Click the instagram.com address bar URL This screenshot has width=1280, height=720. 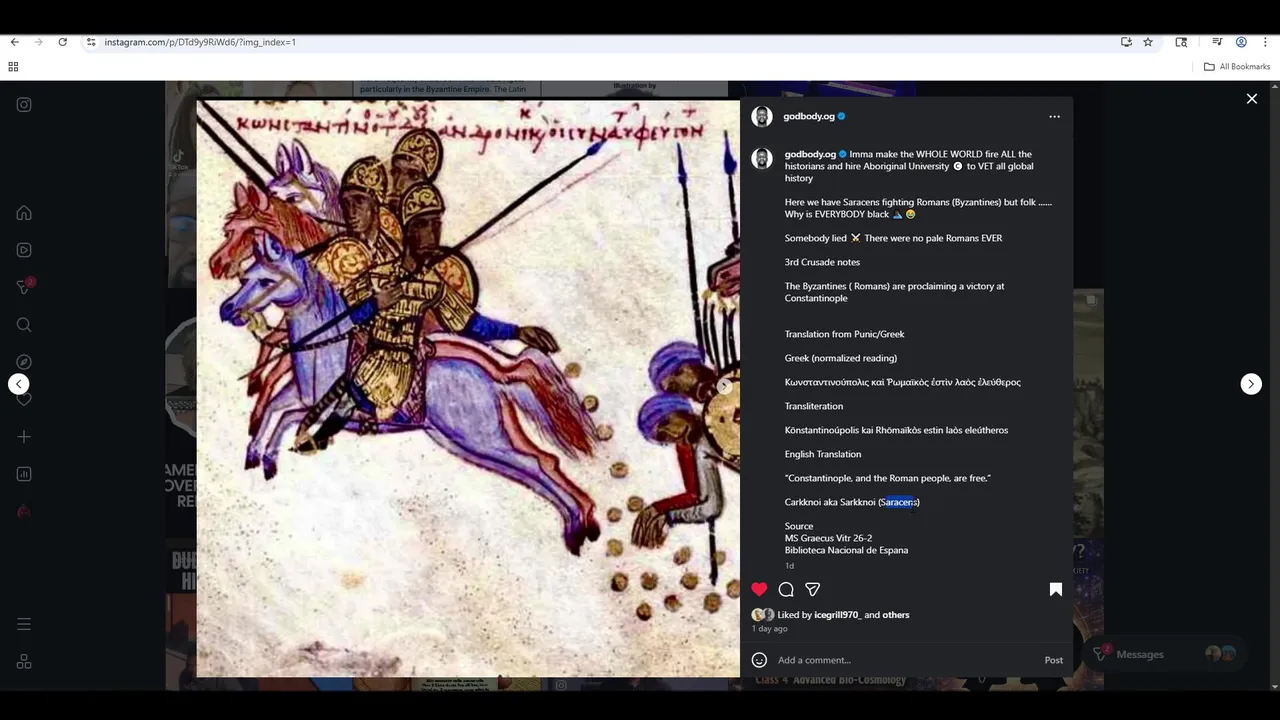(200, 42)
